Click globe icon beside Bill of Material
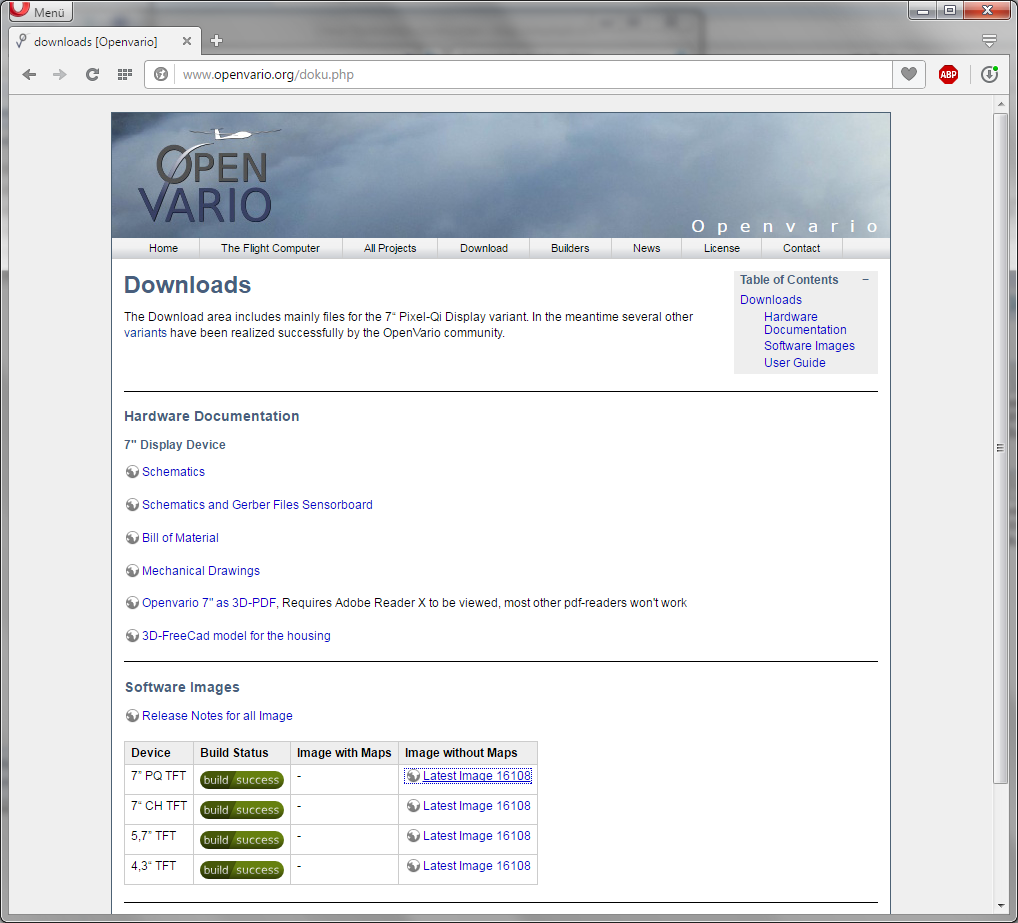The image size is (1018, 923). tap(132, 538)
